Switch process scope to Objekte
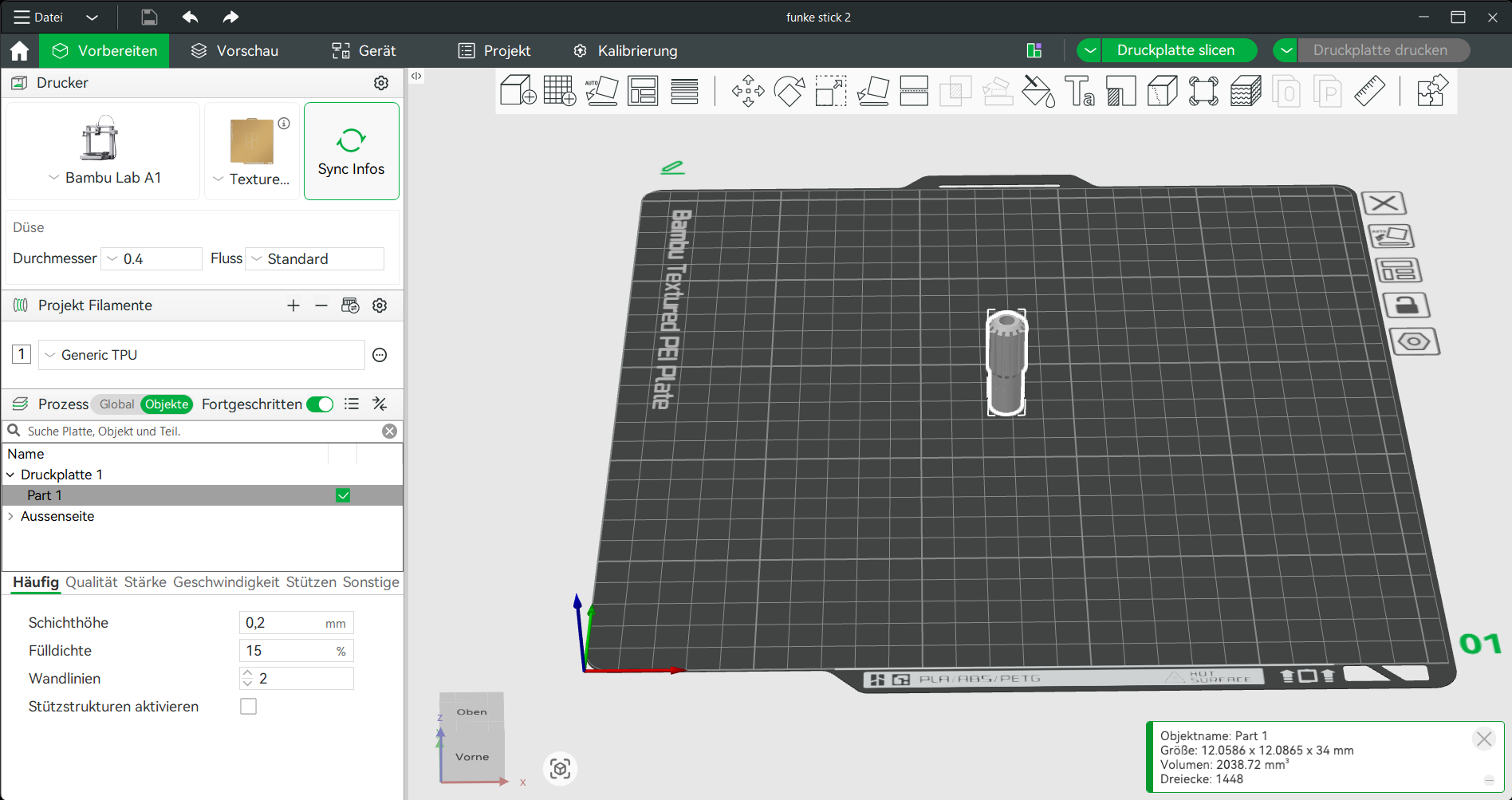The image size is (1512, 800). [167, 404]
